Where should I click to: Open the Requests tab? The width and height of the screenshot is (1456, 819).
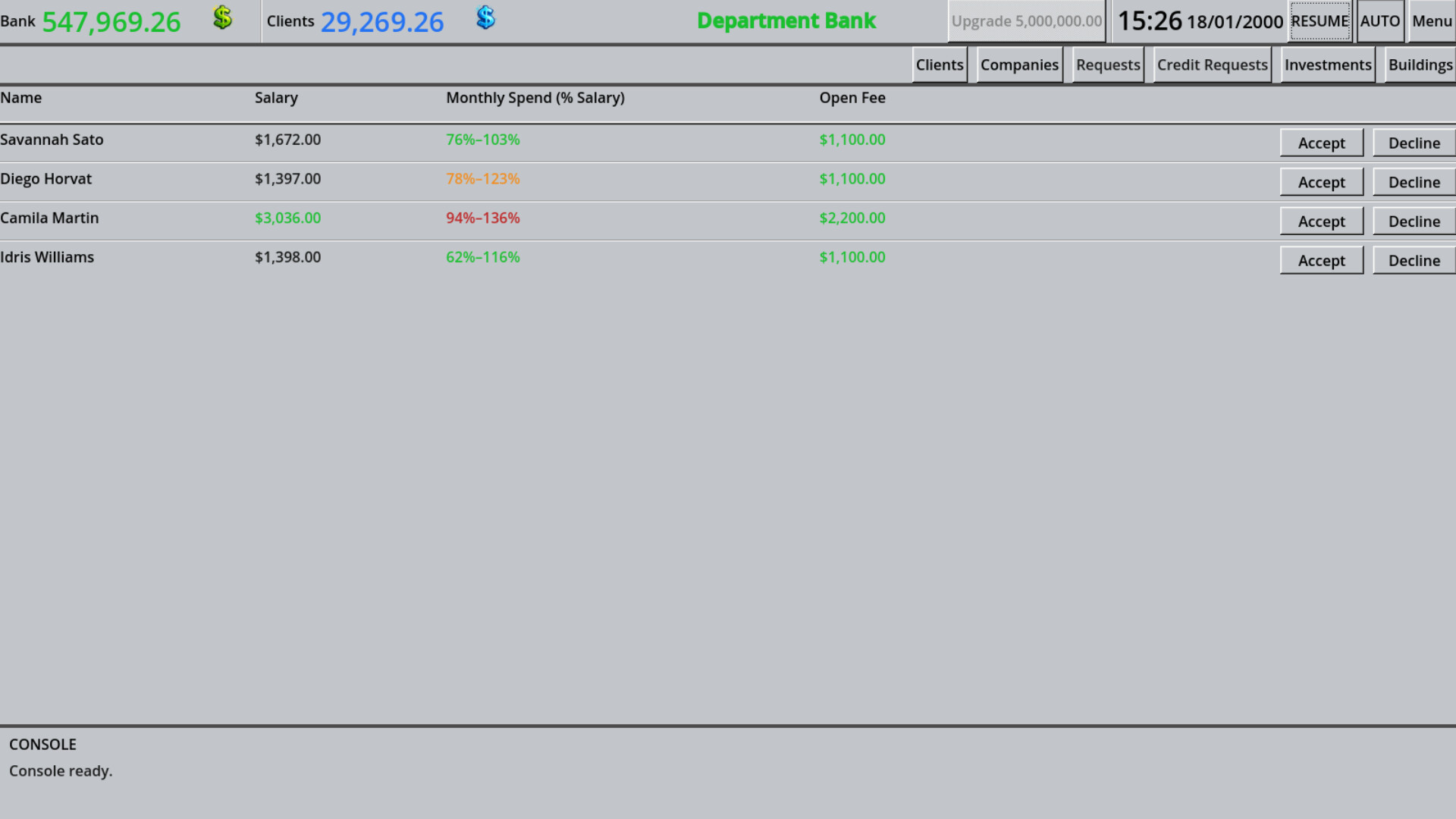1107,65
